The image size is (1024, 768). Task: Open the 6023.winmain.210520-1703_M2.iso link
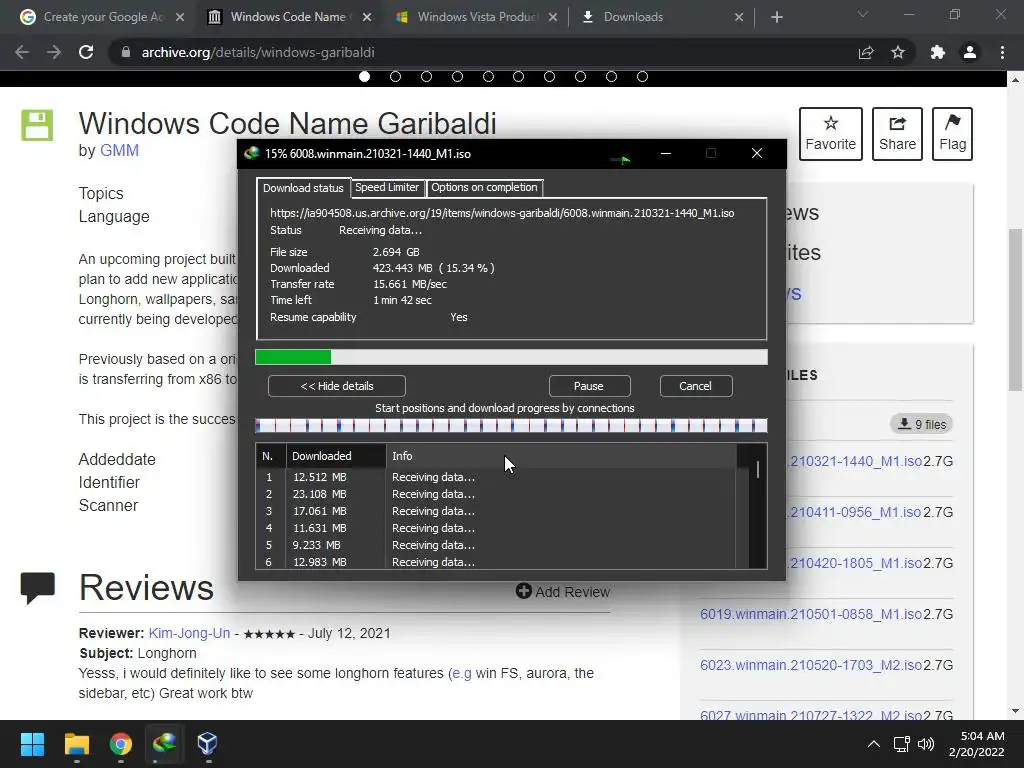(810, 665)
